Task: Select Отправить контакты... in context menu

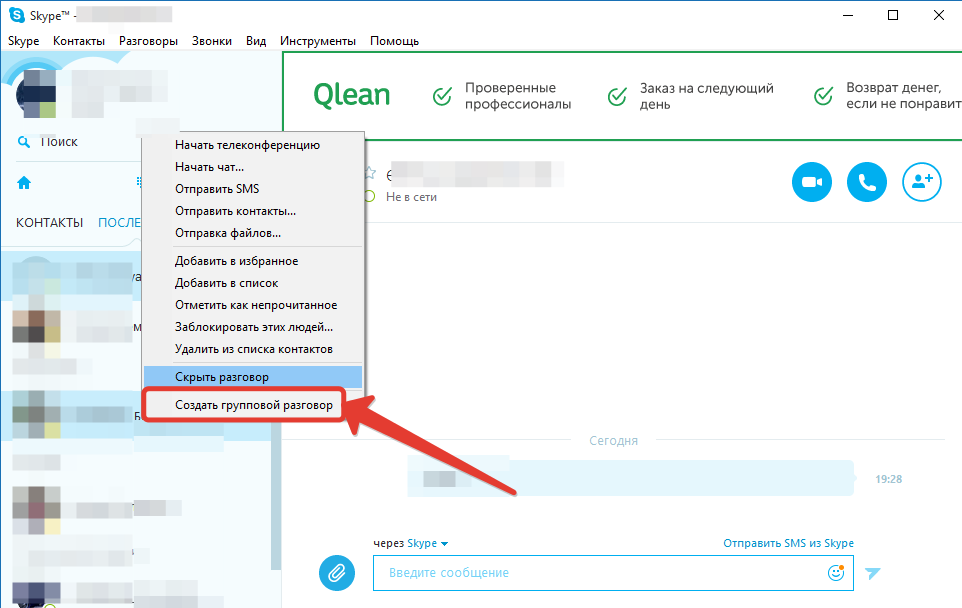Action: click(x=253, y=211)
